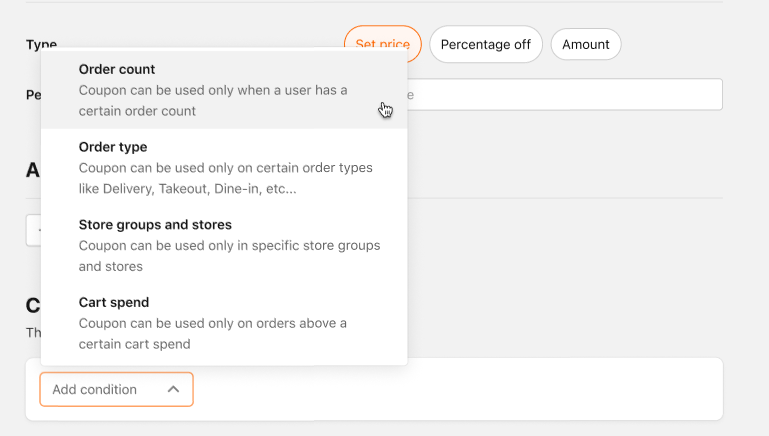This screenshot has width=769, height=436.
Task: Pick the Cart spend condition
Action: click(x=113, y=302)
